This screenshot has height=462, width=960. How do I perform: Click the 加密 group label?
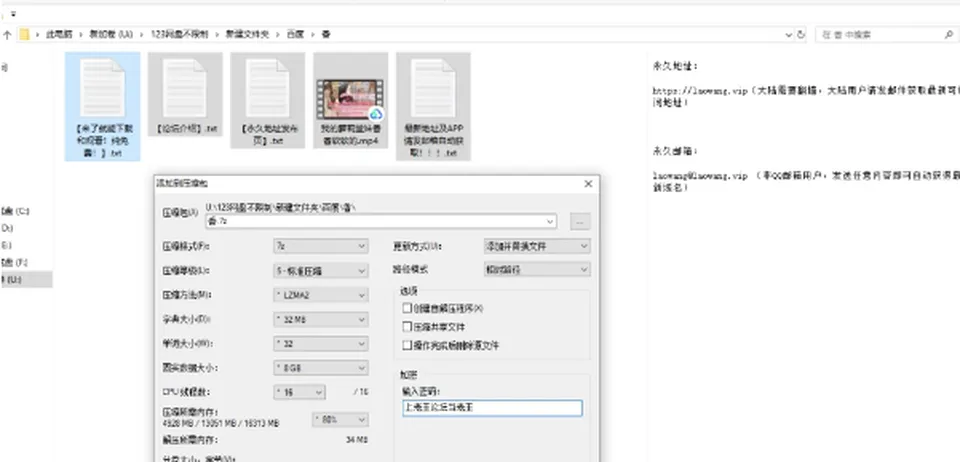(x=409, y=375)
